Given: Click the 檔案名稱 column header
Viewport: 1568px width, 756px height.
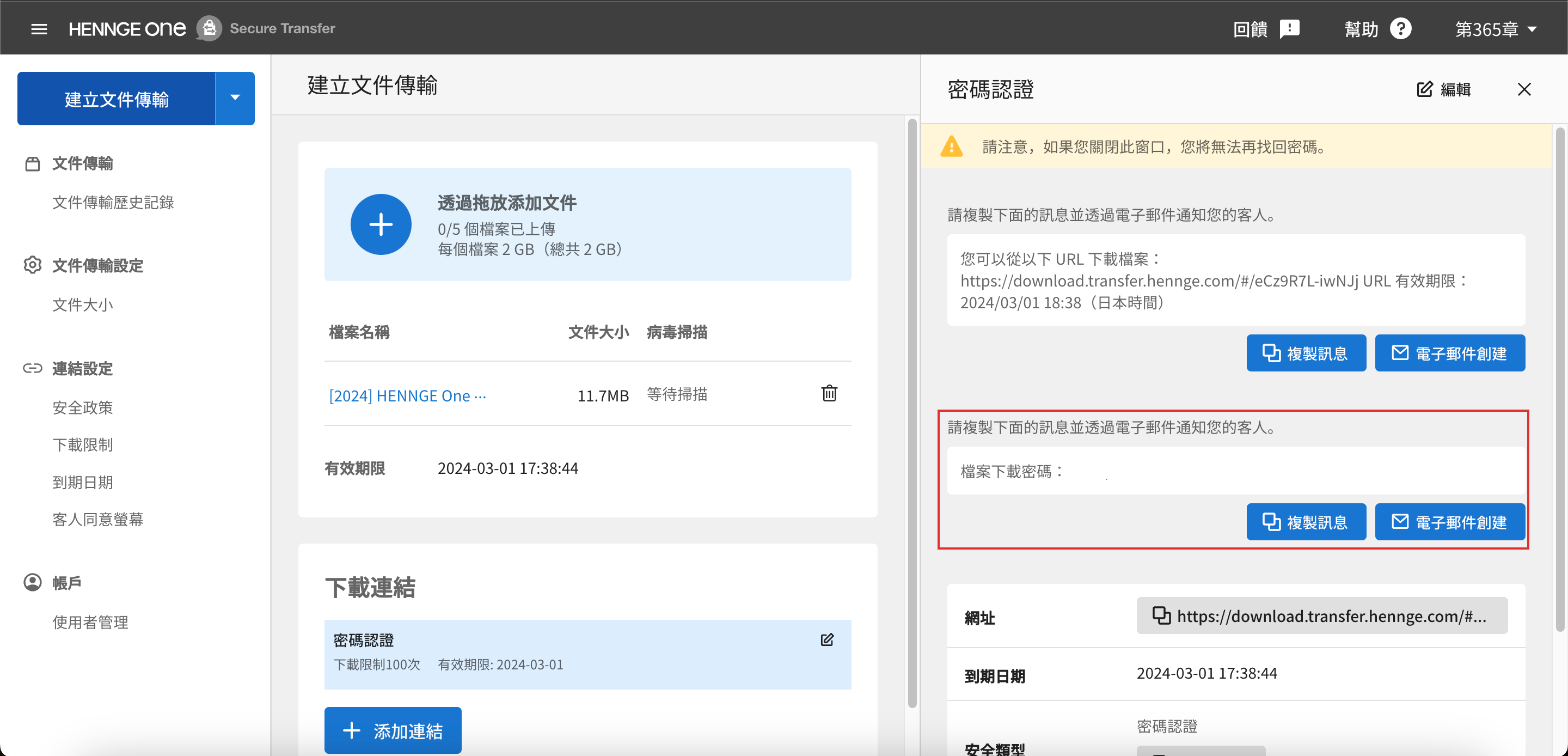Looking at the screenshot, I should point(359,332).
